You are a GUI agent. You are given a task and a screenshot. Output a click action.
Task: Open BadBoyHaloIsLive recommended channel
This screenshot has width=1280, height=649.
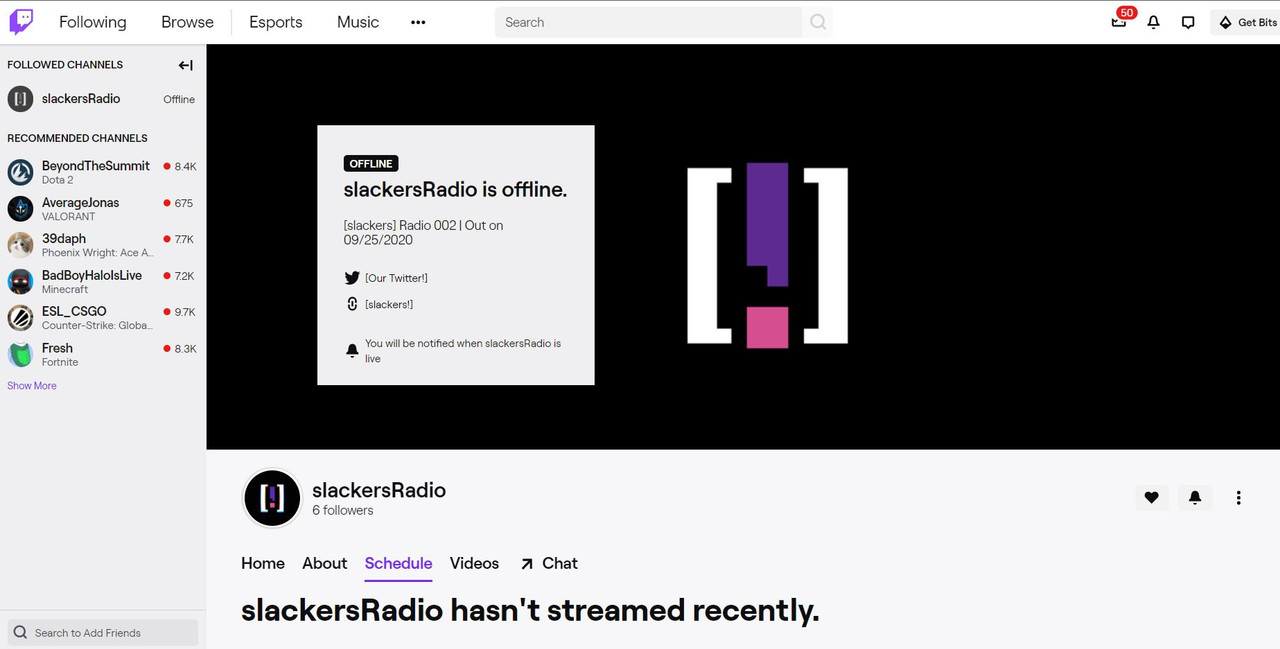[x=103, y=282]
